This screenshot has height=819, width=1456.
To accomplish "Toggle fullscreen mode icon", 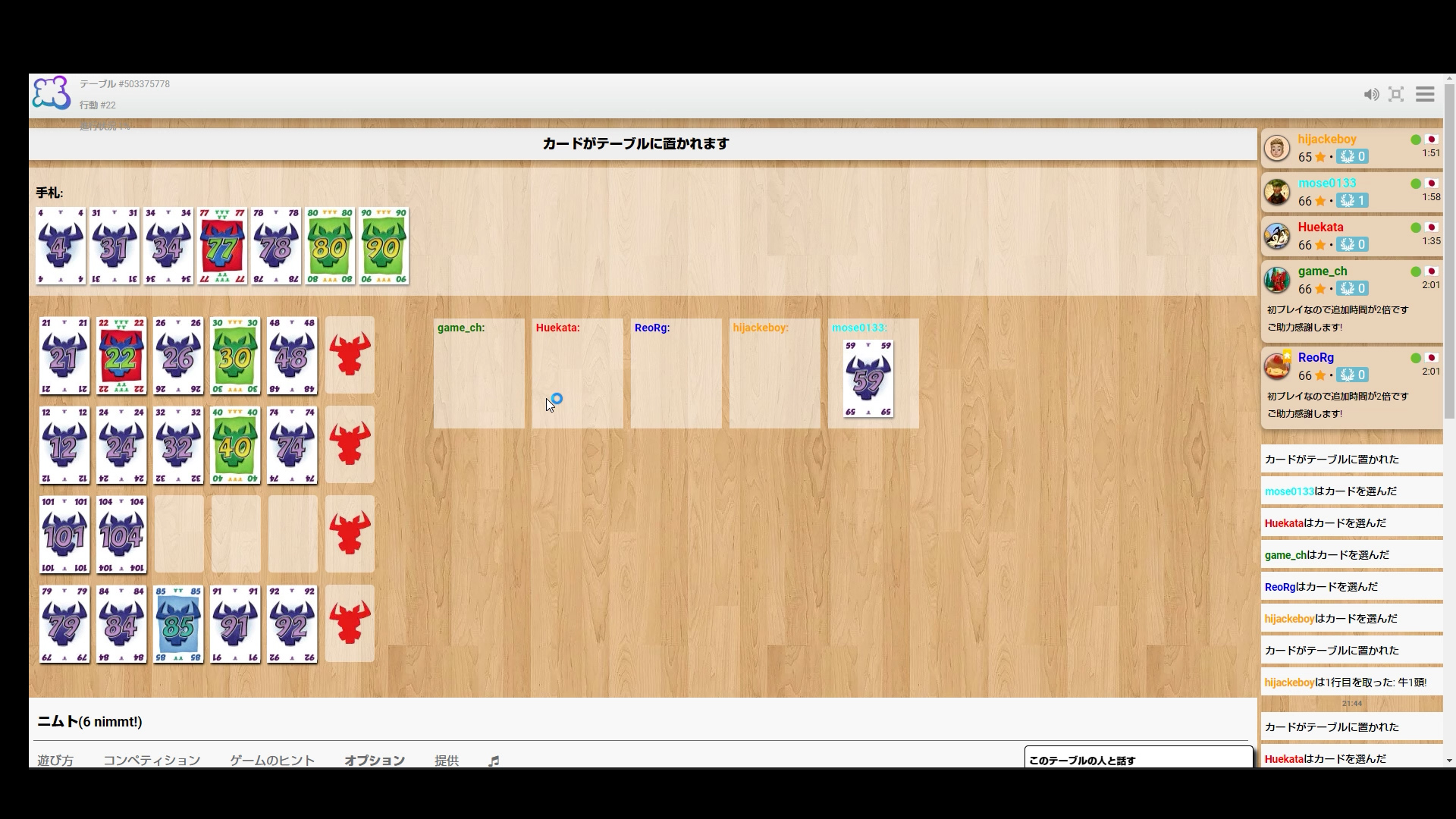I will click(1396, 94).
